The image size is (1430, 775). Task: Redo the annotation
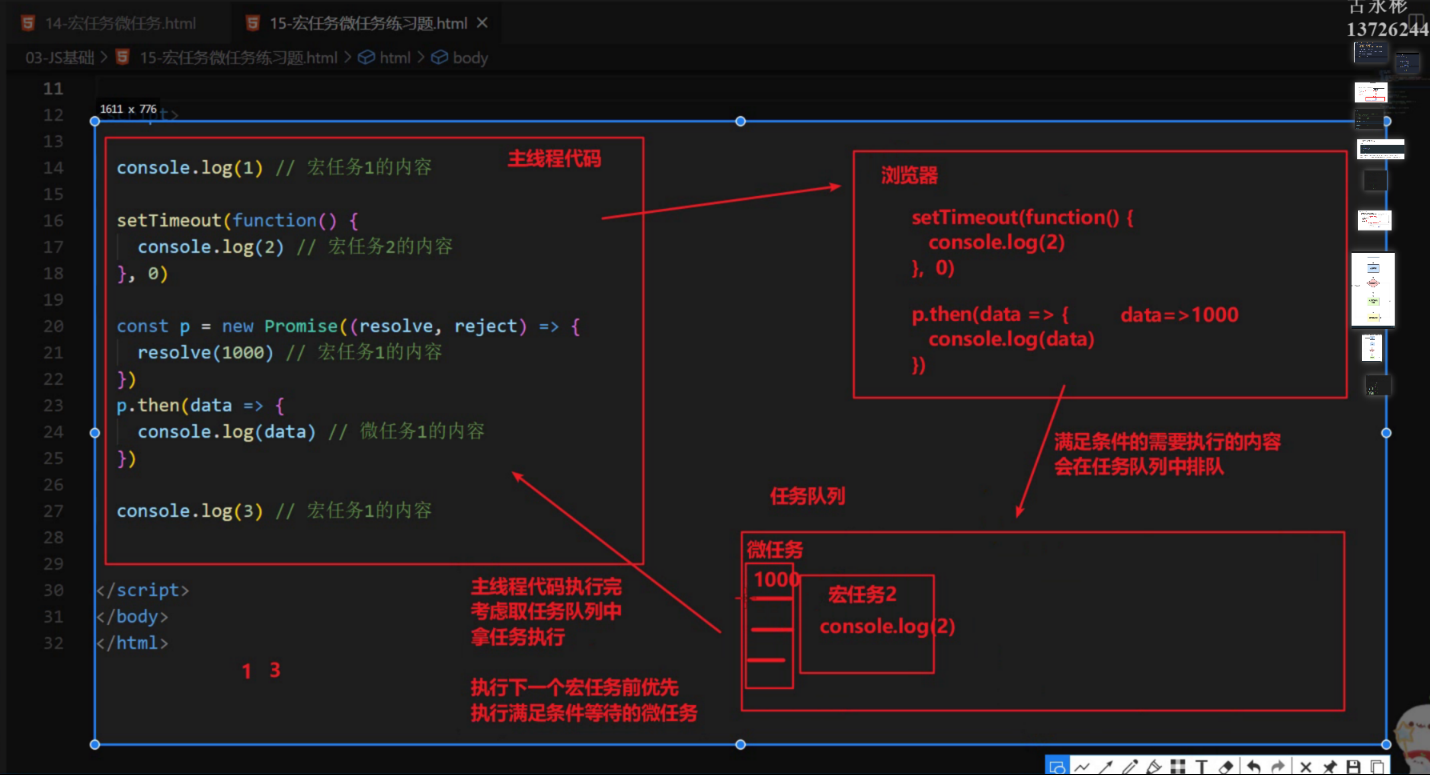coord(1279,767)
